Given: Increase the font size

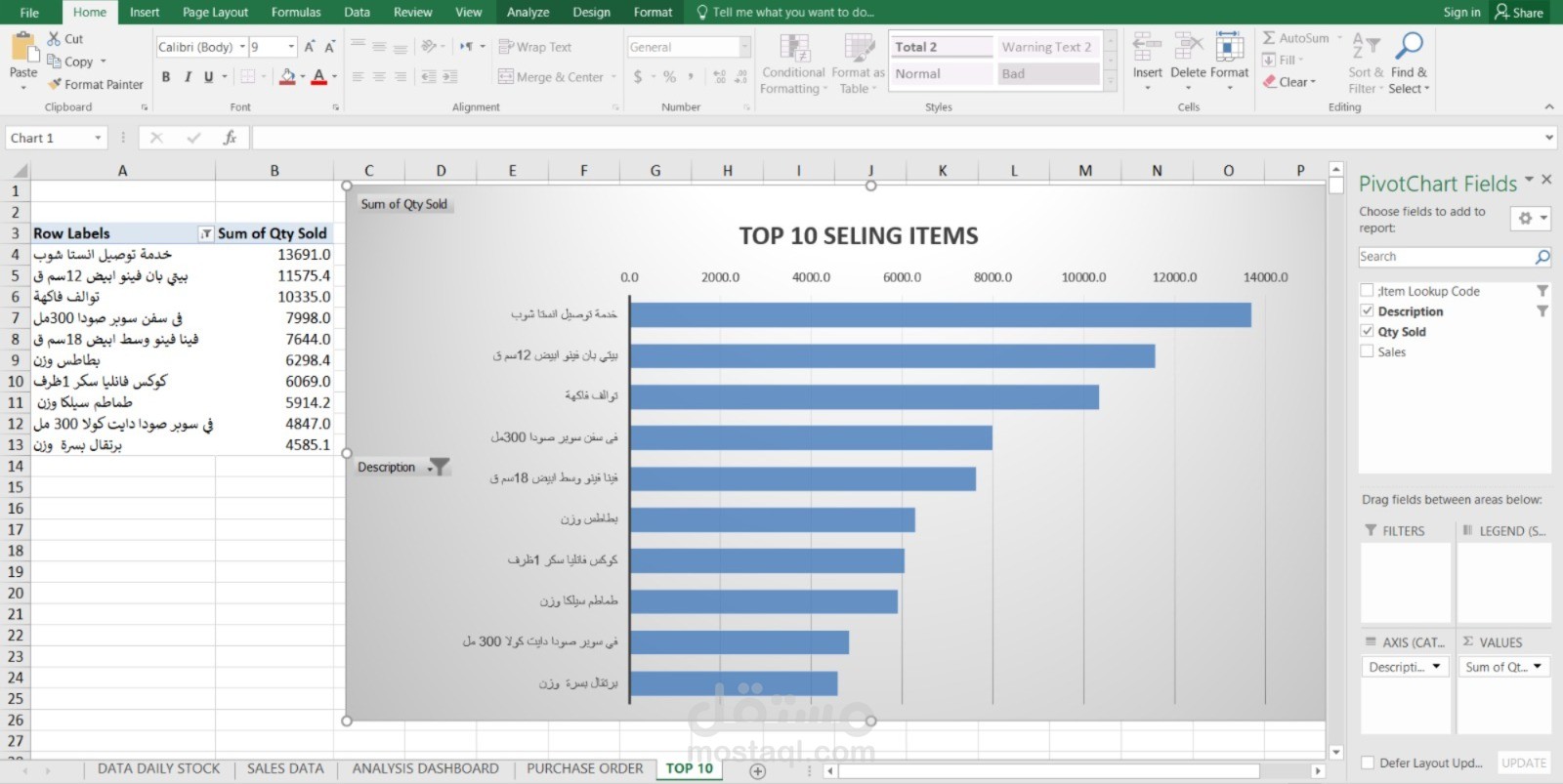Looking at the screenshot, I should click(310, 46).
